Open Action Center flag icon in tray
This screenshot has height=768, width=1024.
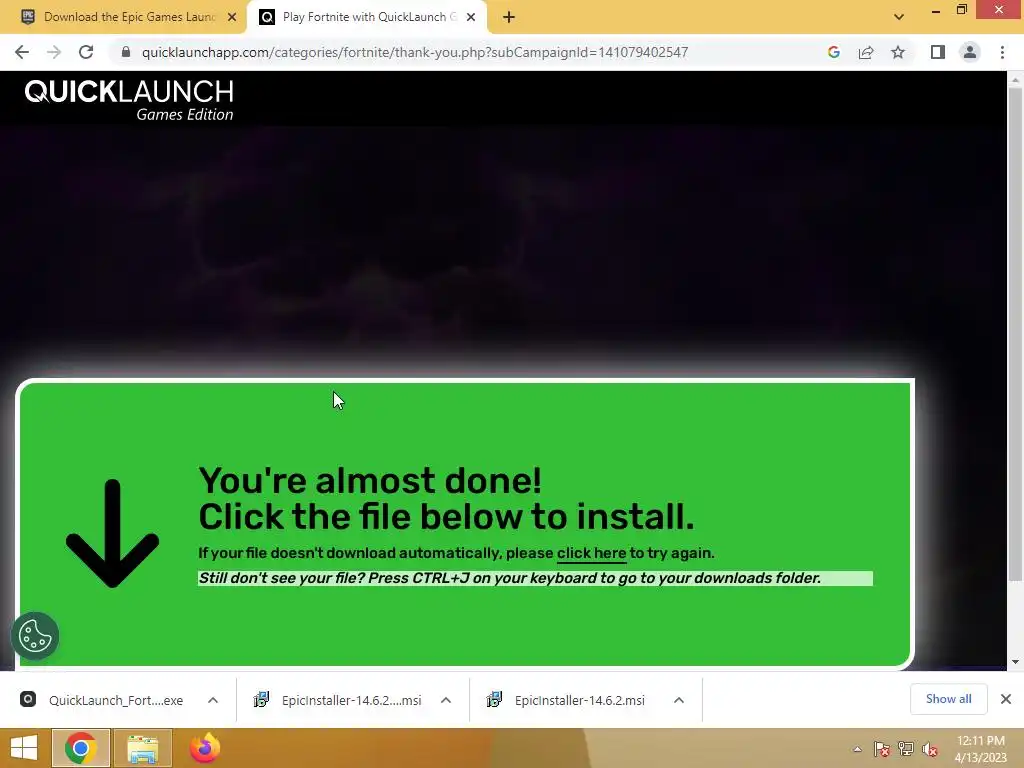pos(881,750)
